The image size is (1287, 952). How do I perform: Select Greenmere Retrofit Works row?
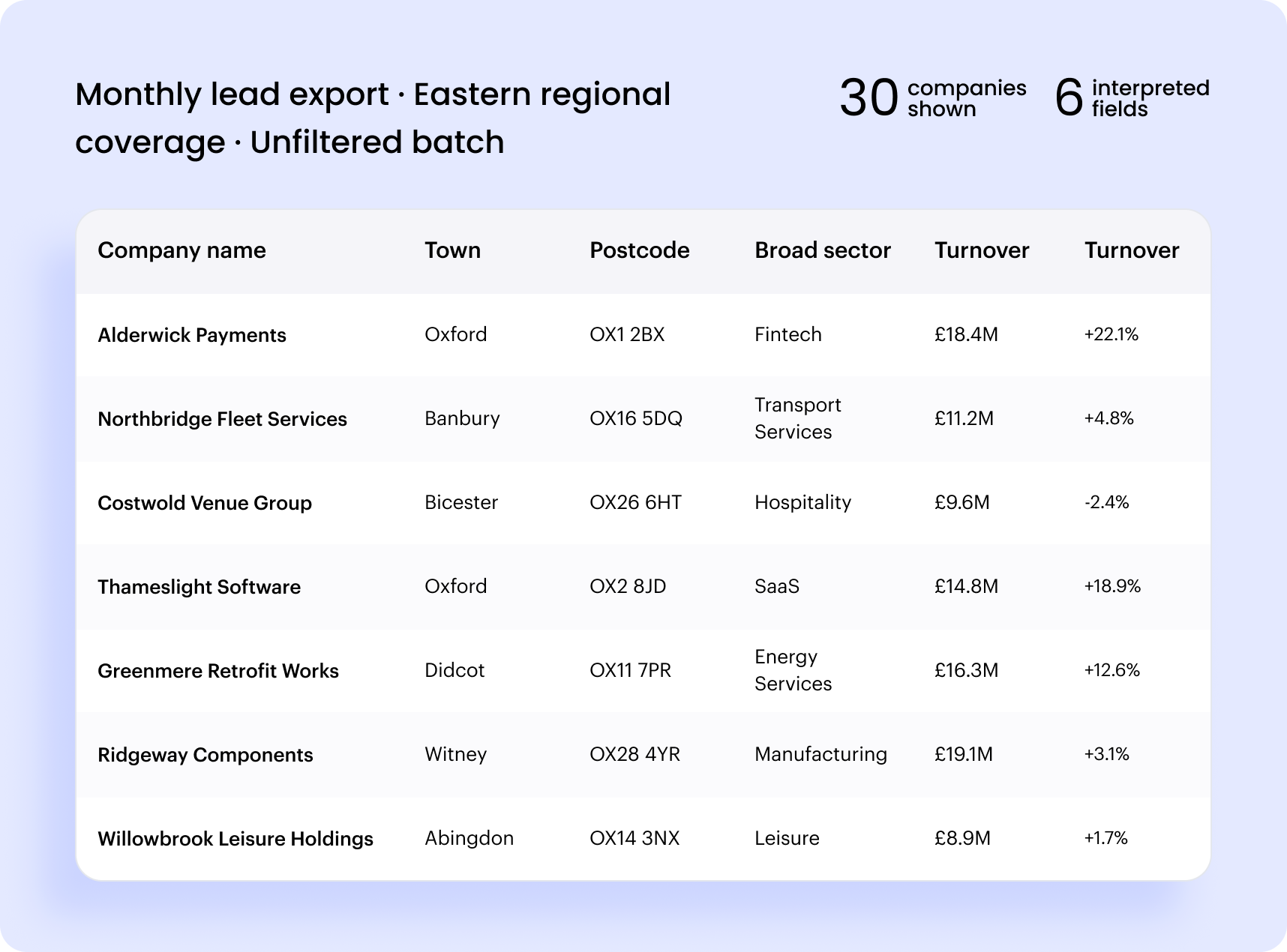click(x=643, y=670)
